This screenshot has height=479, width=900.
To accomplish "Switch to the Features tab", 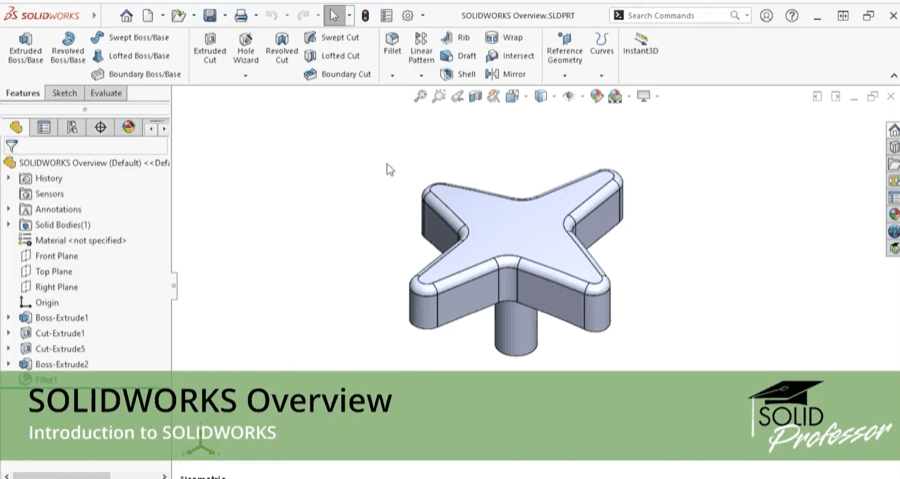I will click(x=23, y=93).
